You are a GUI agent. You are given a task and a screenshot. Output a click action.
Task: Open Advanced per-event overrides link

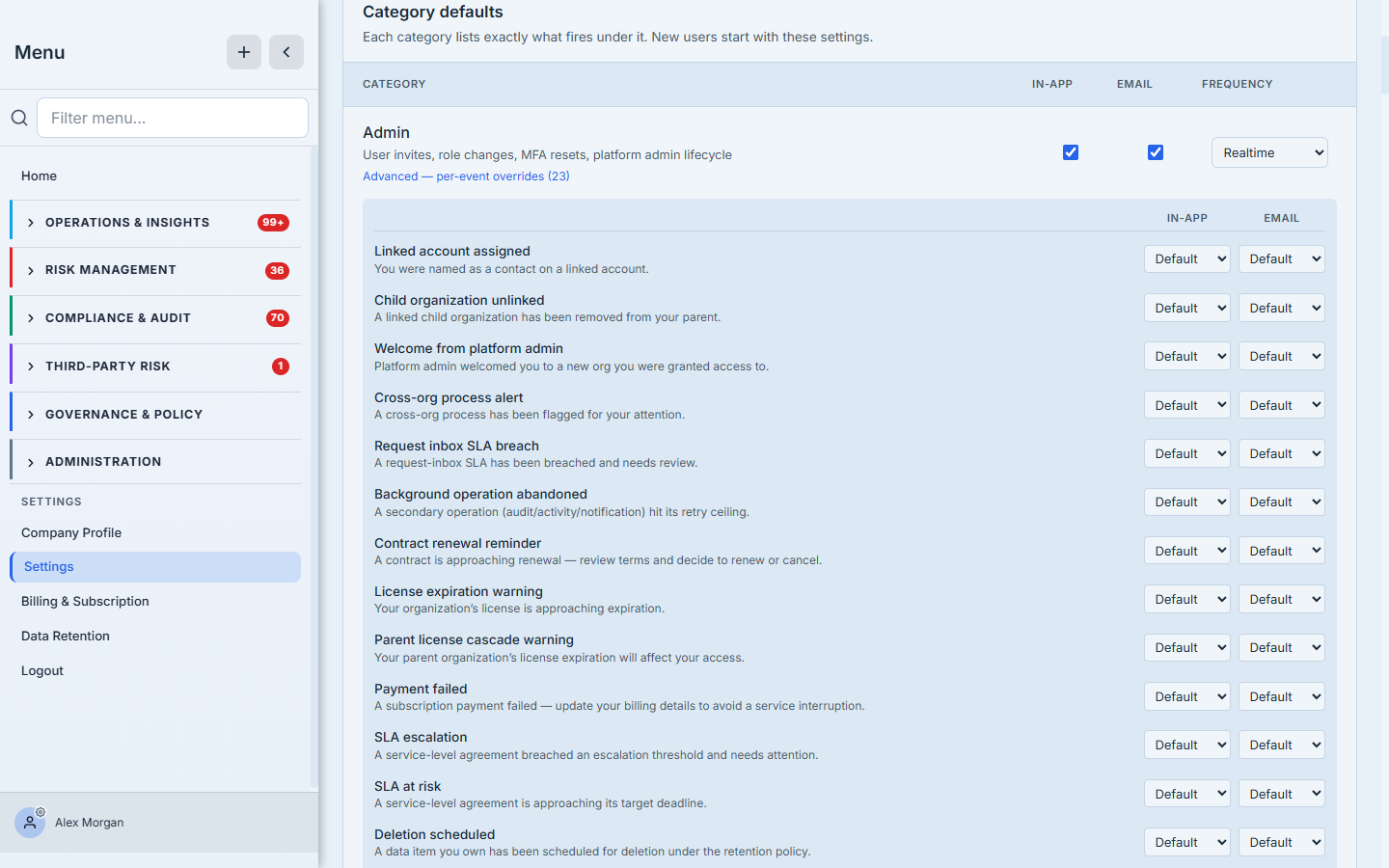(x=466, y=176)
